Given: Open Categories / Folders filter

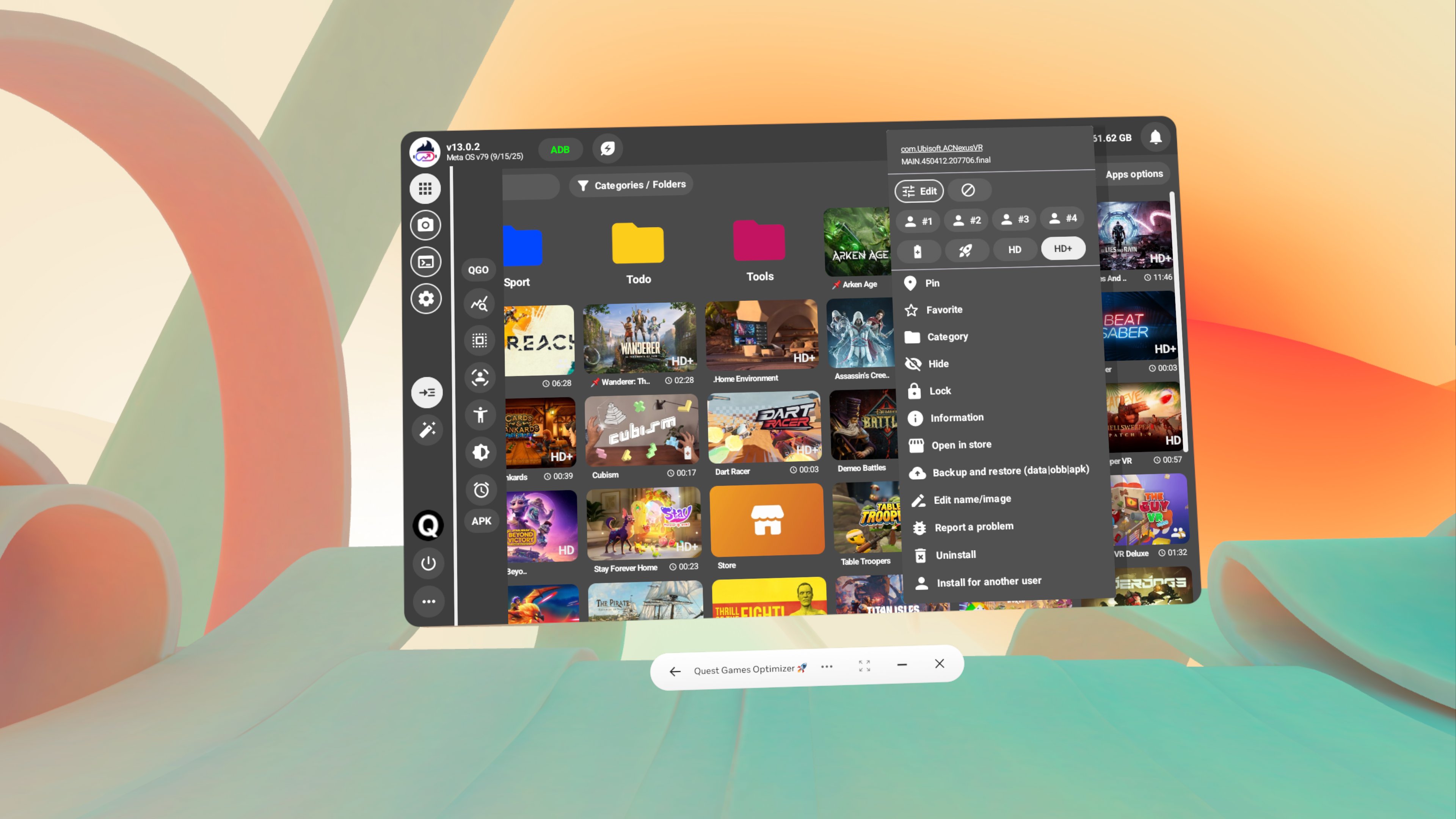Looking at the screenshot, I should (x=631, y=185).
